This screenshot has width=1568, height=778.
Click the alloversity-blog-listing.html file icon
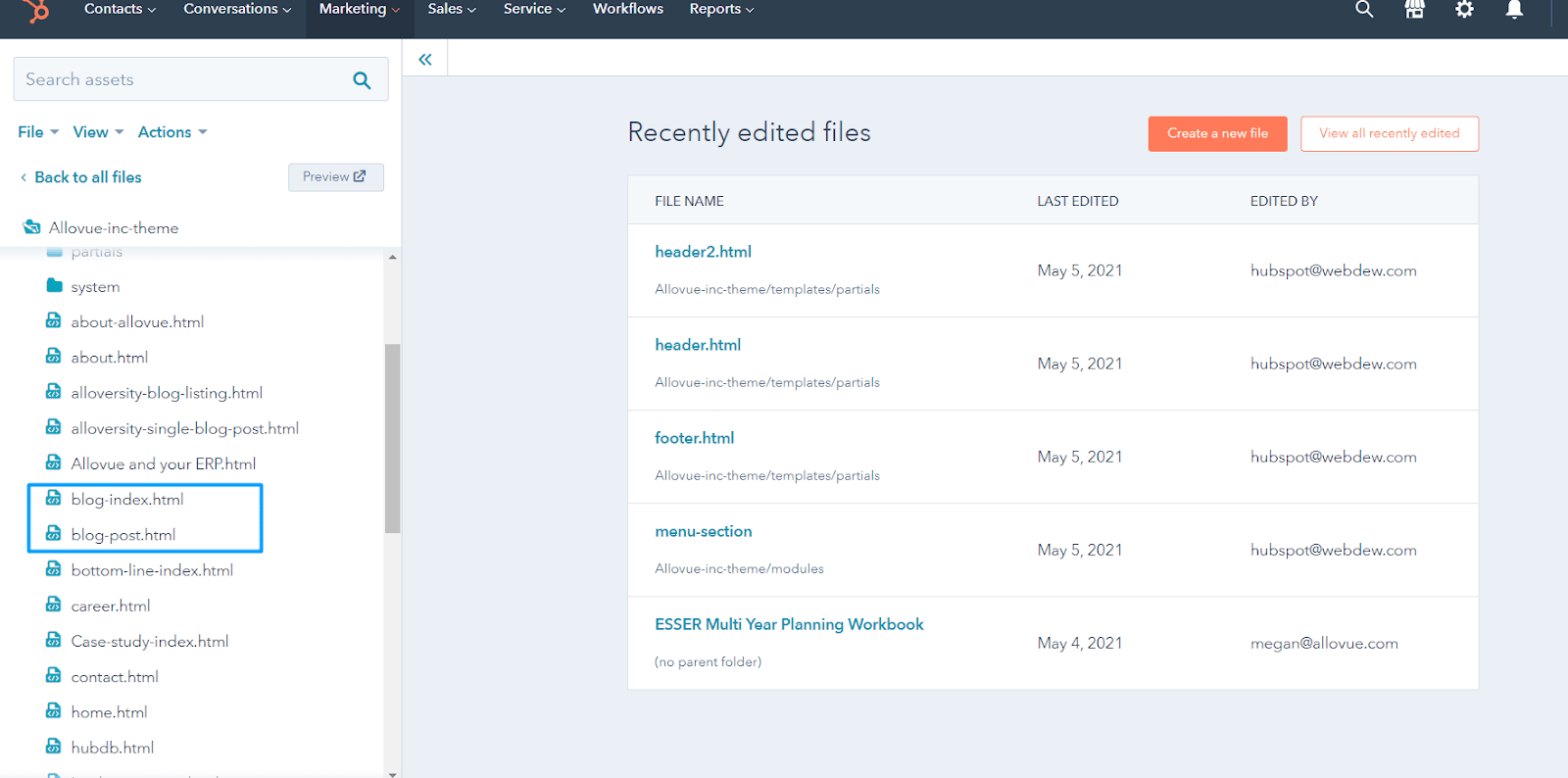[54, 391]
